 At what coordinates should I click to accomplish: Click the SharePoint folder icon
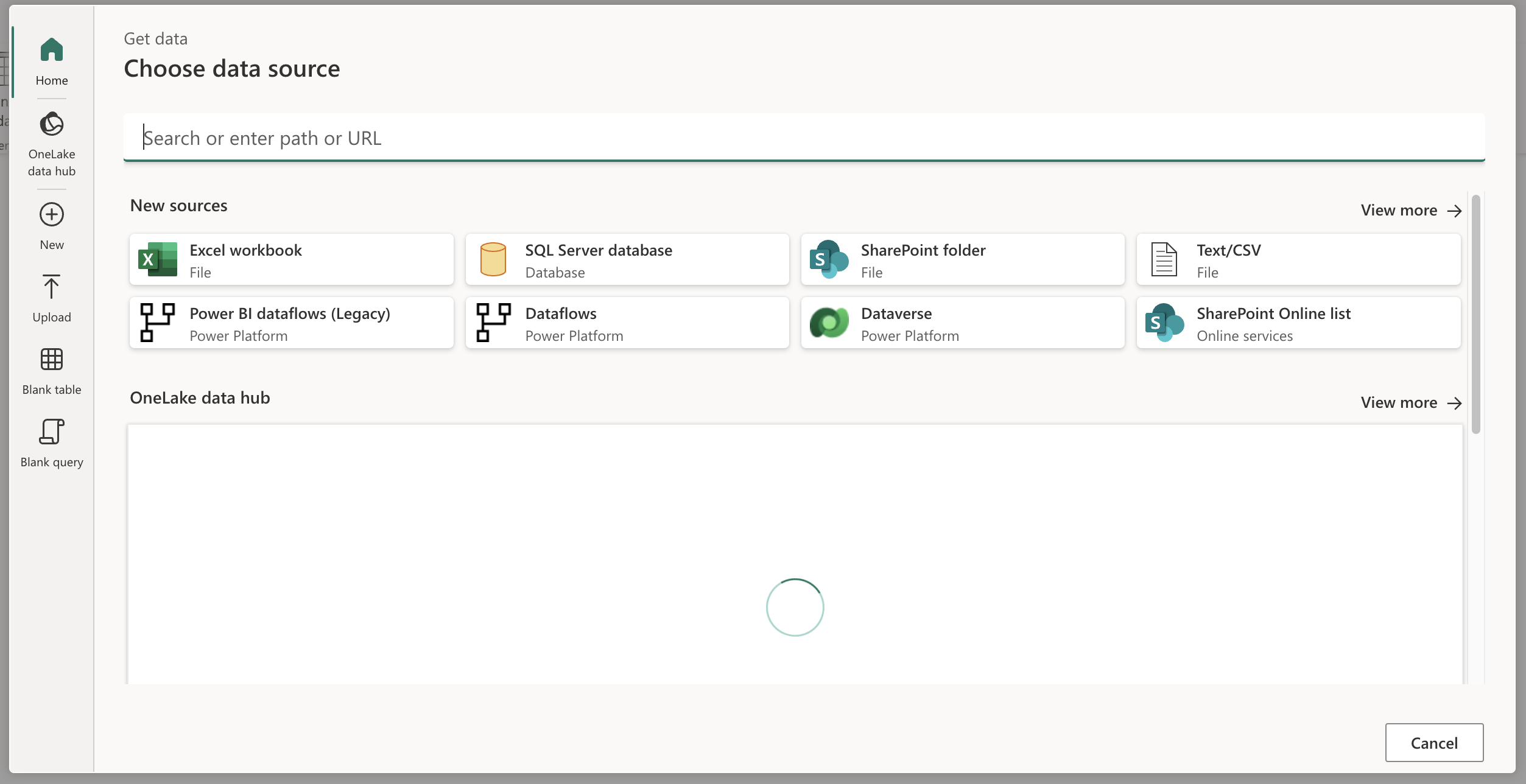point(829,259)
